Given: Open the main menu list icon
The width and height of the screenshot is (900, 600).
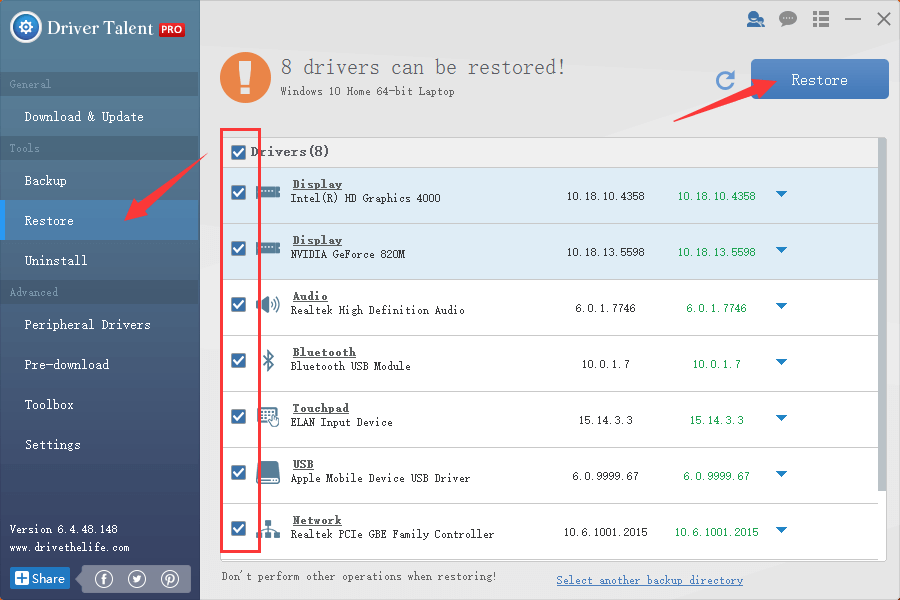Looking at the screenshot, I should coord(821,19).
